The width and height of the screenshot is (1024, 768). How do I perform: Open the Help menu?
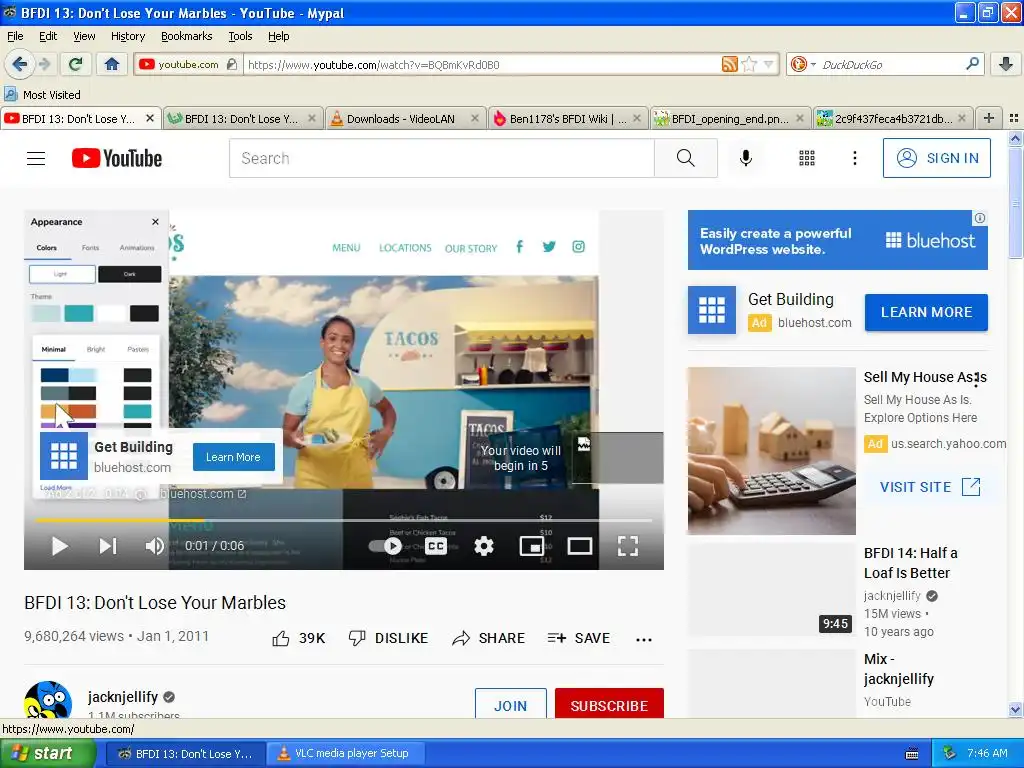[x=278, y=36]
